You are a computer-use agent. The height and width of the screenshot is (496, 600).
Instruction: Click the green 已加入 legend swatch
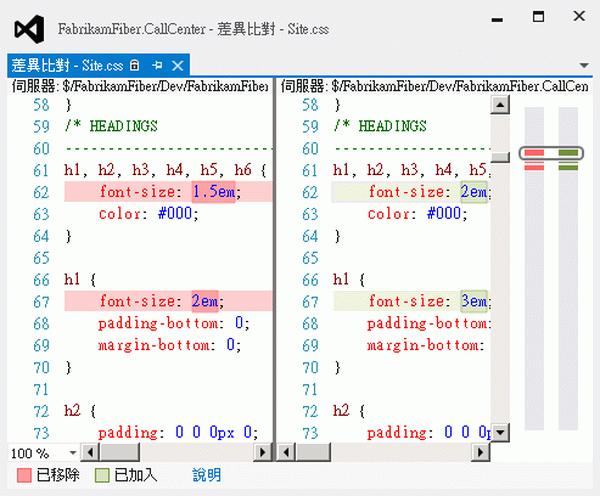(102, 475)
